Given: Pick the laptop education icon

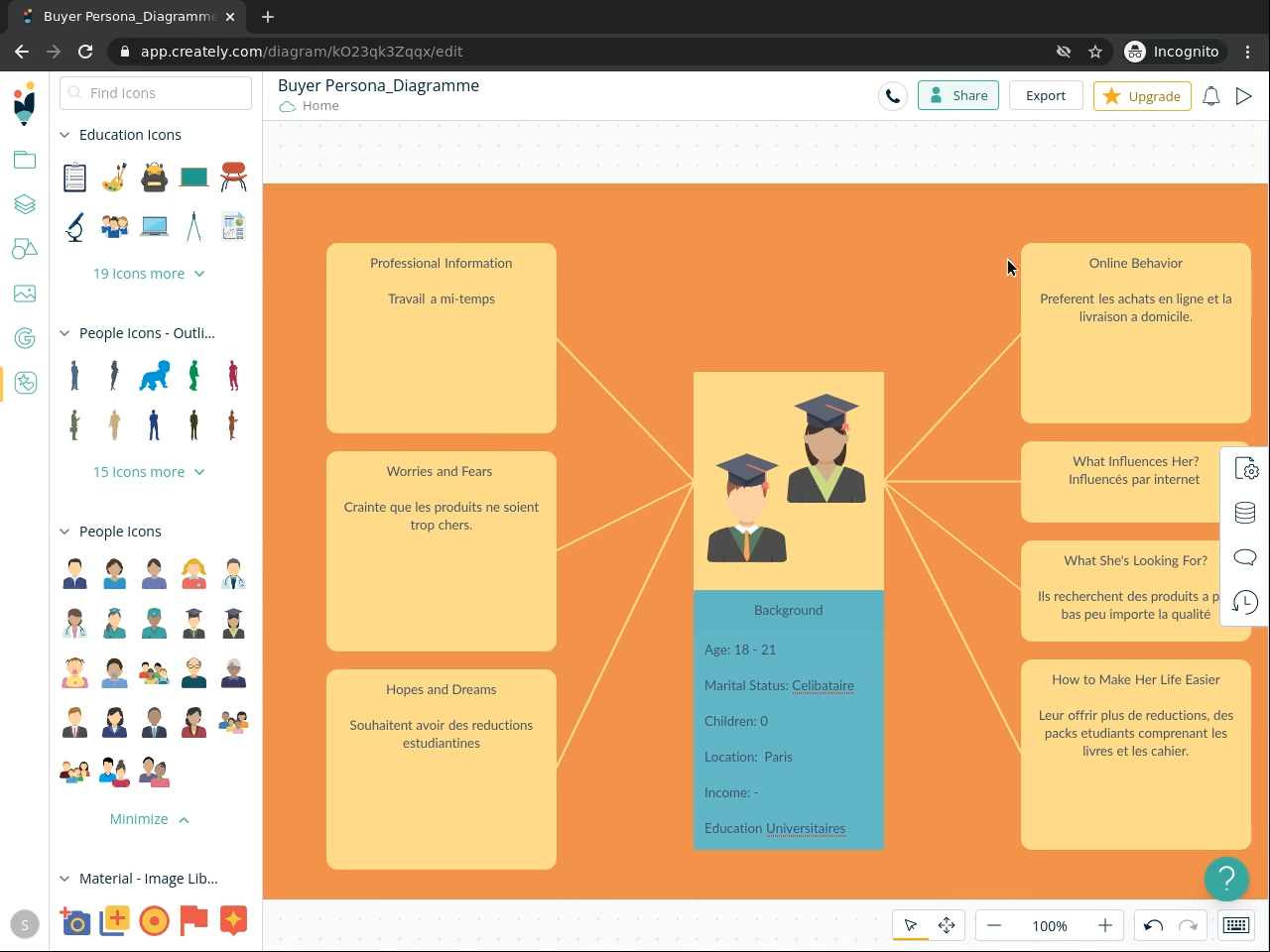Looking at the screenshot, I should point(154,227).
